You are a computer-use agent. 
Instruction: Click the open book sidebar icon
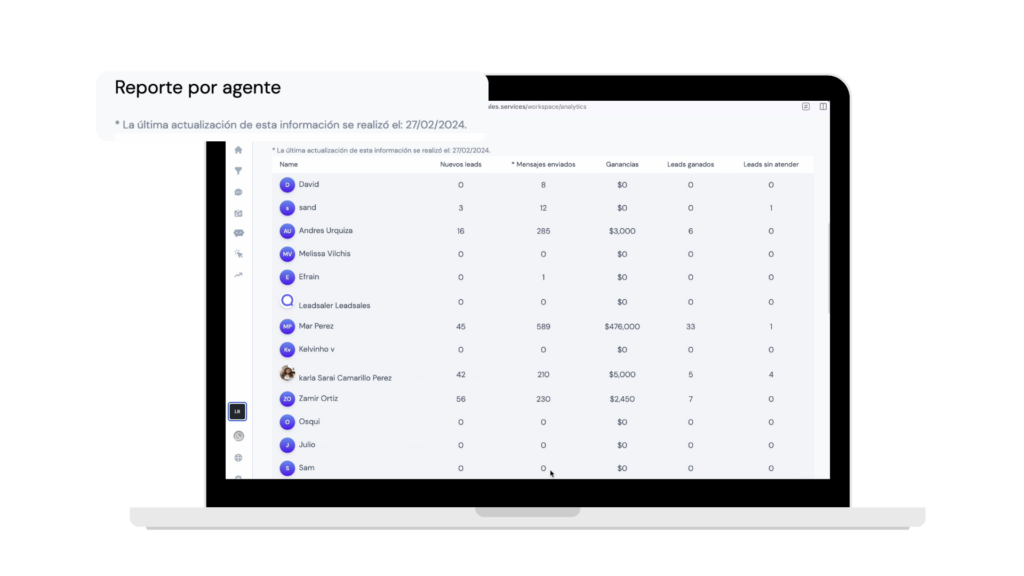tap(238, 213)
